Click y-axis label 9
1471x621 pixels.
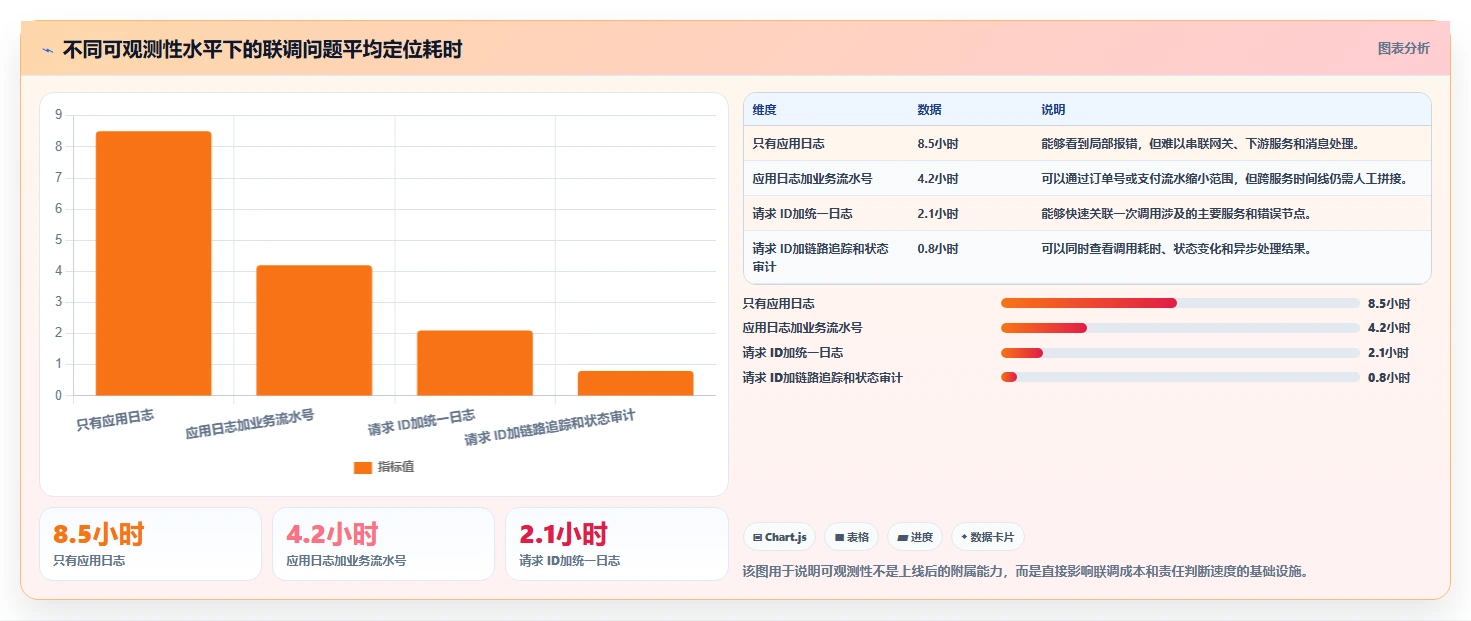[58, 115]
